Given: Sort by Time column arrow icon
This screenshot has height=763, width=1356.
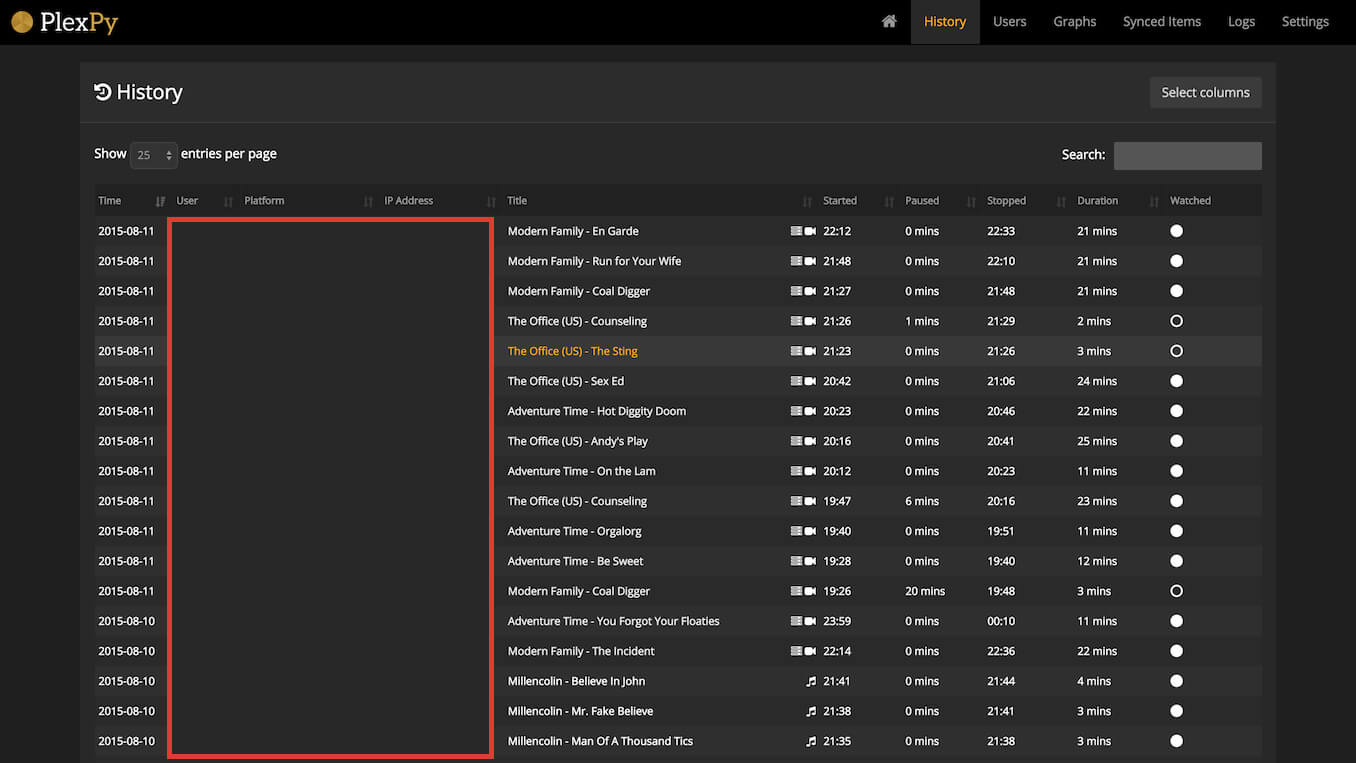Looking at the screenshot, I should coord(160,201).
